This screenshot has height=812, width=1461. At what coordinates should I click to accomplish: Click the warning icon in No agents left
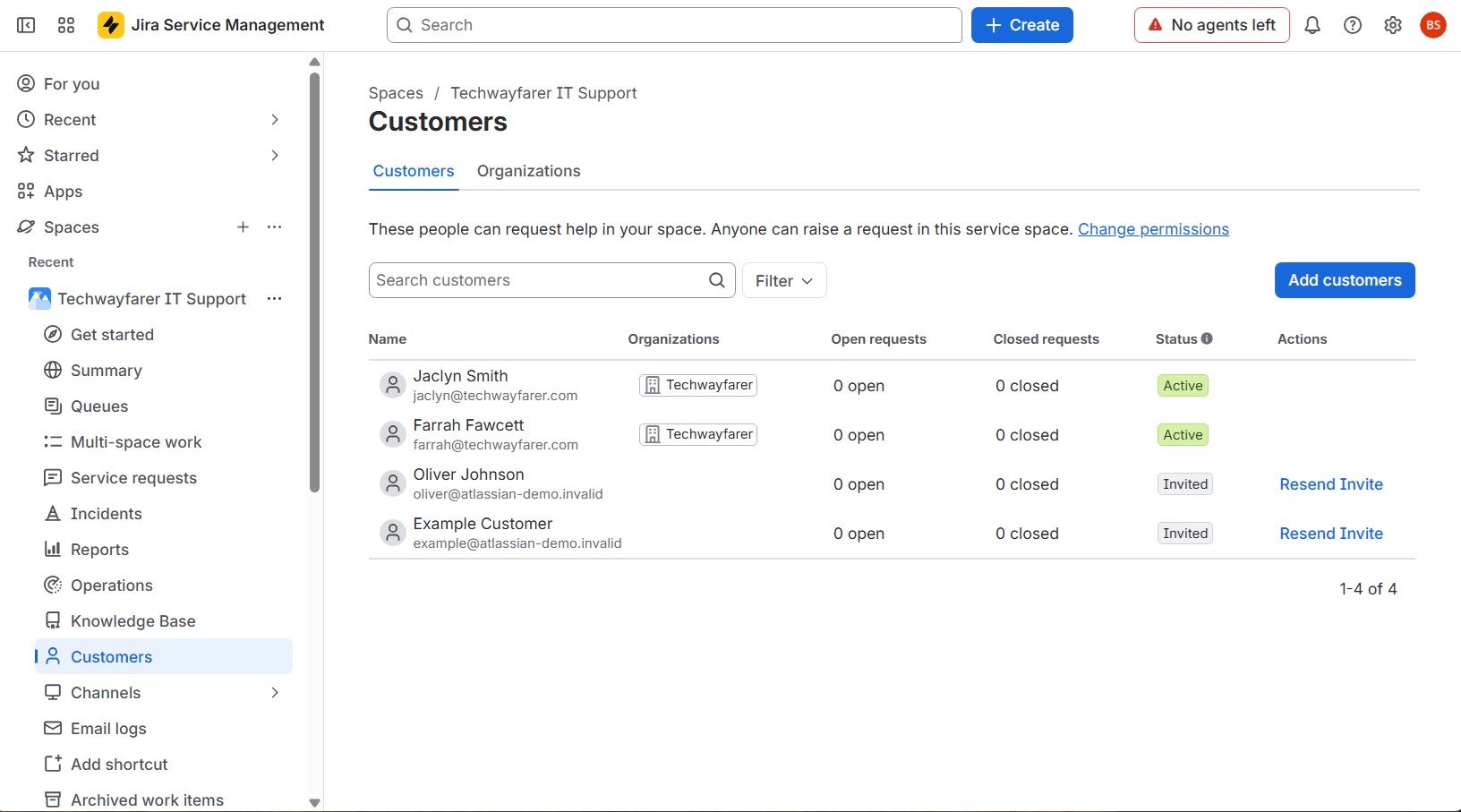[1156, 25]
